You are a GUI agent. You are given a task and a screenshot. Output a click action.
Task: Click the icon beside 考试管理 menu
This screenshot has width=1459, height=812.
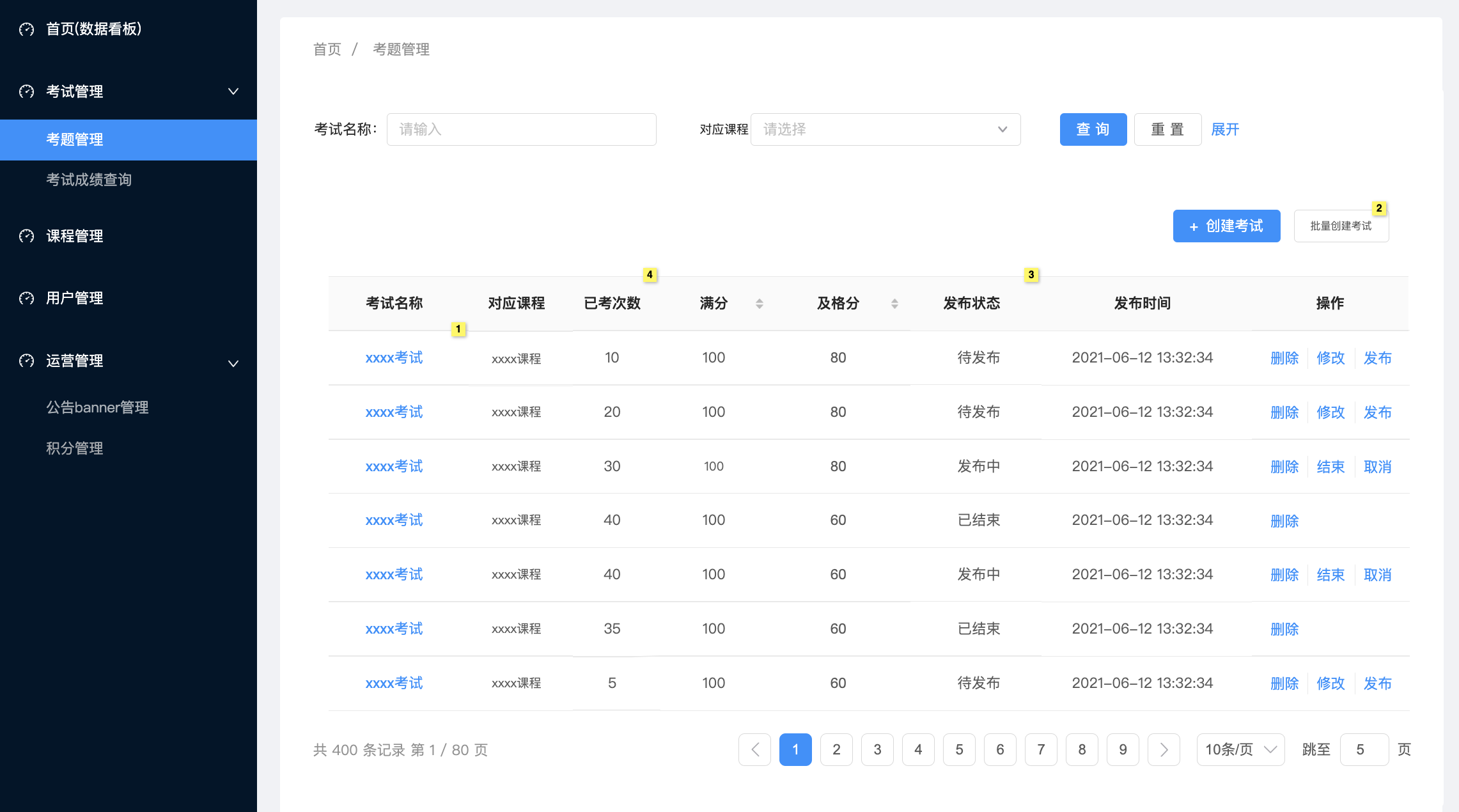tap(26, 91)
